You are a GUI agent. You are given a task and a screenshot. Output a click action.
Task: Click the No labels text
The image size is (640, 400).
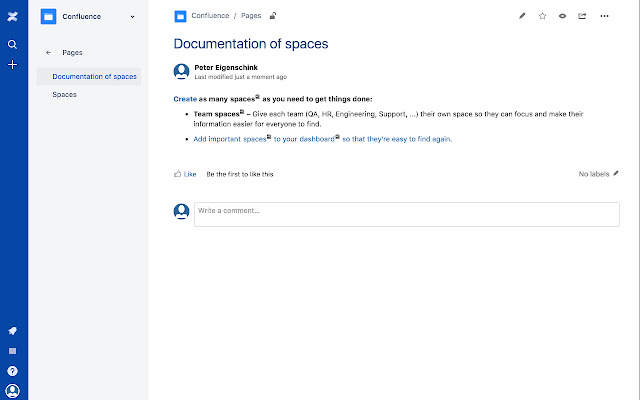(593, 174)
